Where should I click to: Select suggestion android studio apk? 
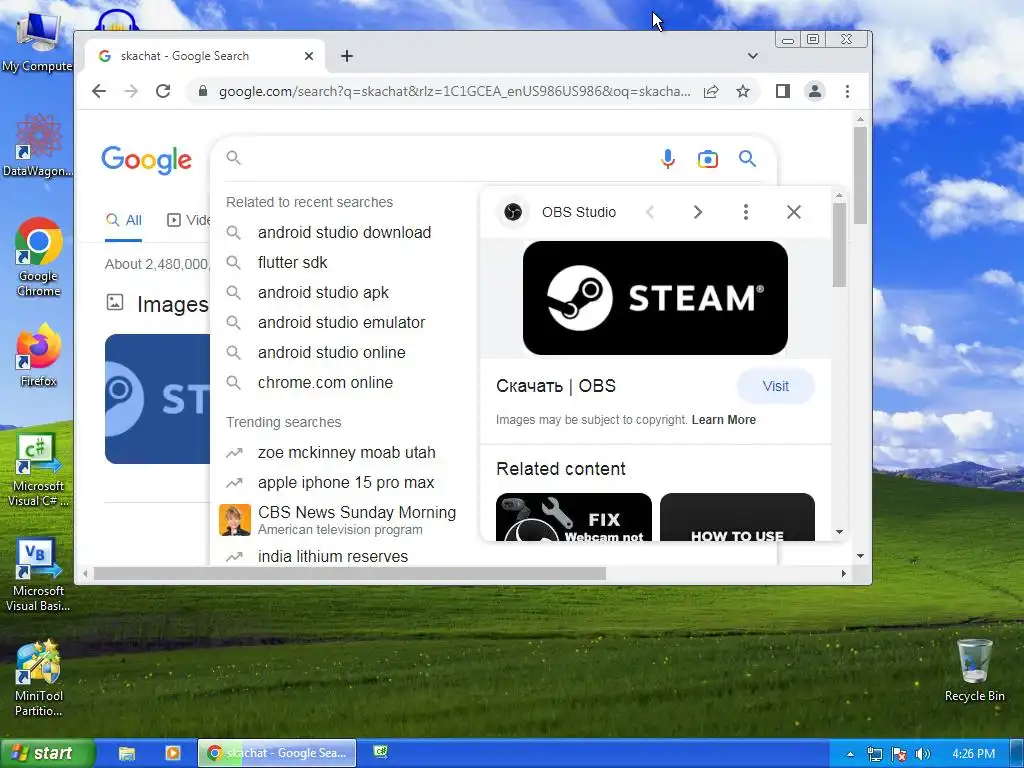point(323,293)
